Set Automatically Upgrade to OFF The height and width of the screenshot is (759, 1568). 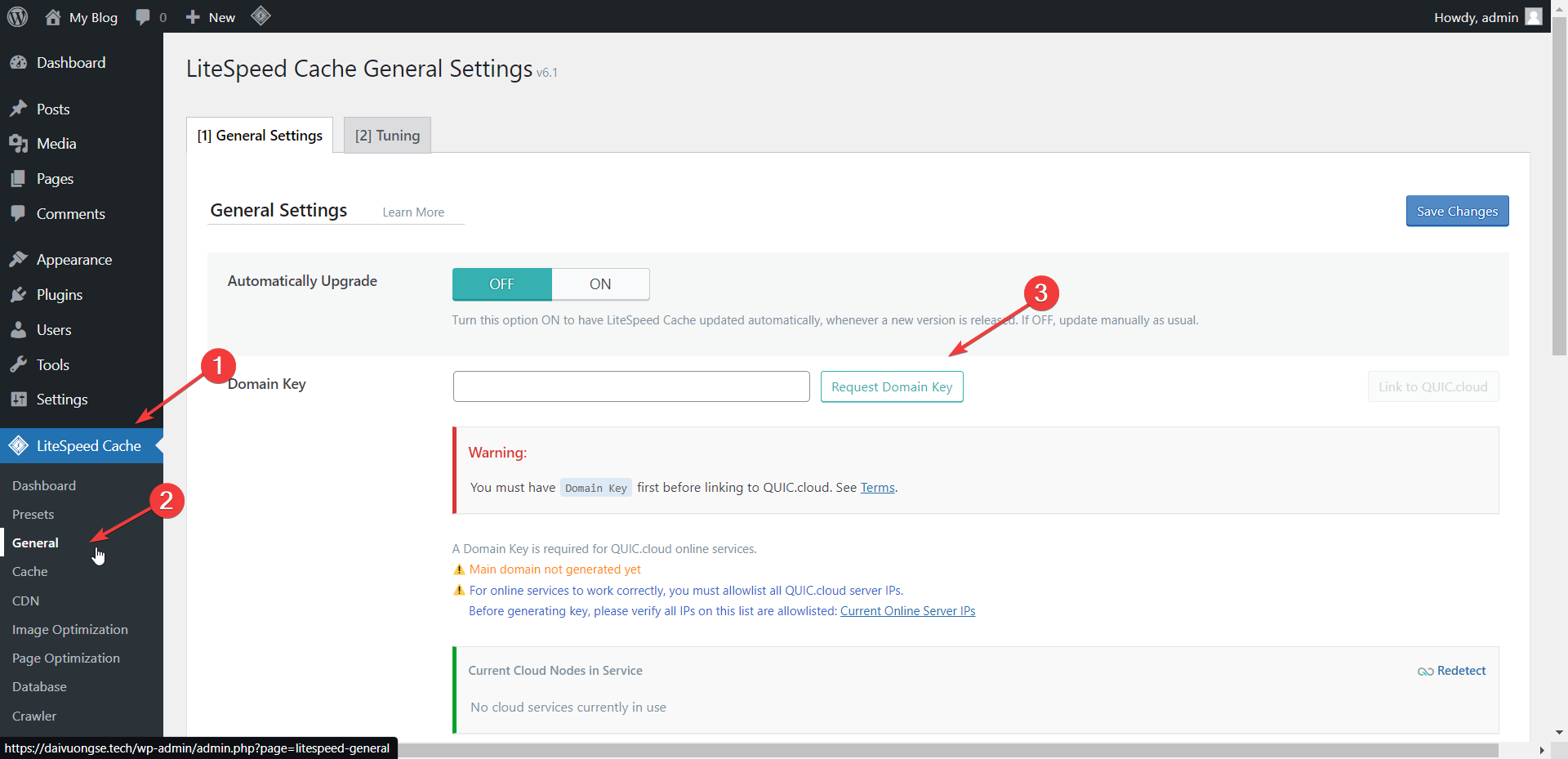[501, 284]
